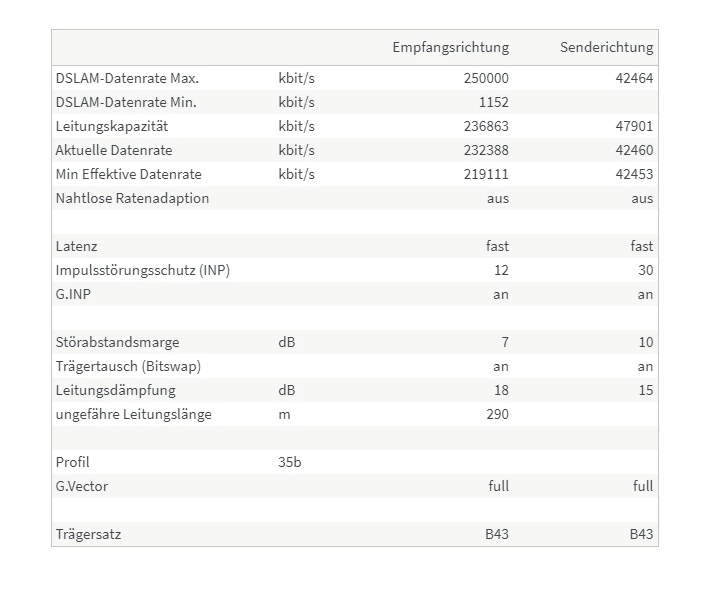Click the Störabstandsmarge row label

[x=117, y=342]
